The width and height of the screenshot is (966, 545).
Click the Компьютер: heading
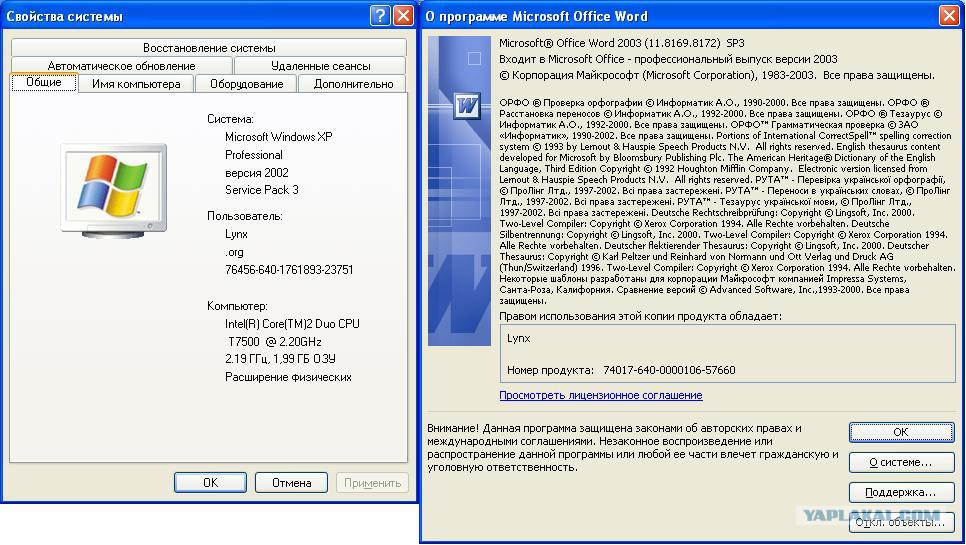(x=237, y=305)
